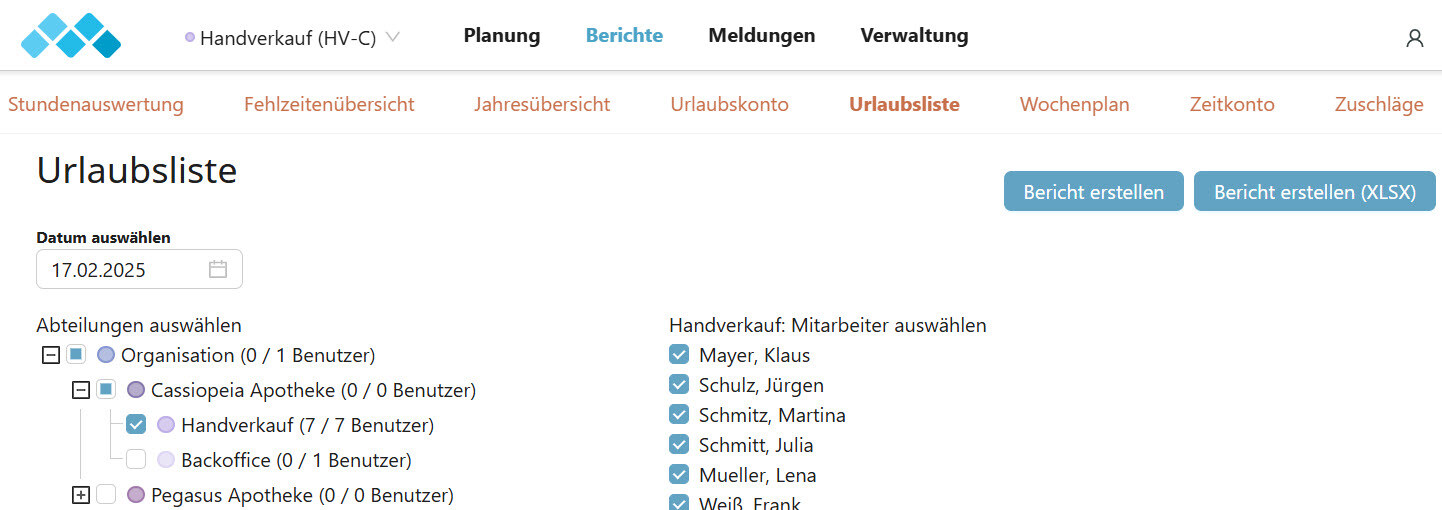Click the Cassiopeia Apotheke circle icon
Image resolution: width=1442 pixels, height=510 pixels.
click(136, 390)
